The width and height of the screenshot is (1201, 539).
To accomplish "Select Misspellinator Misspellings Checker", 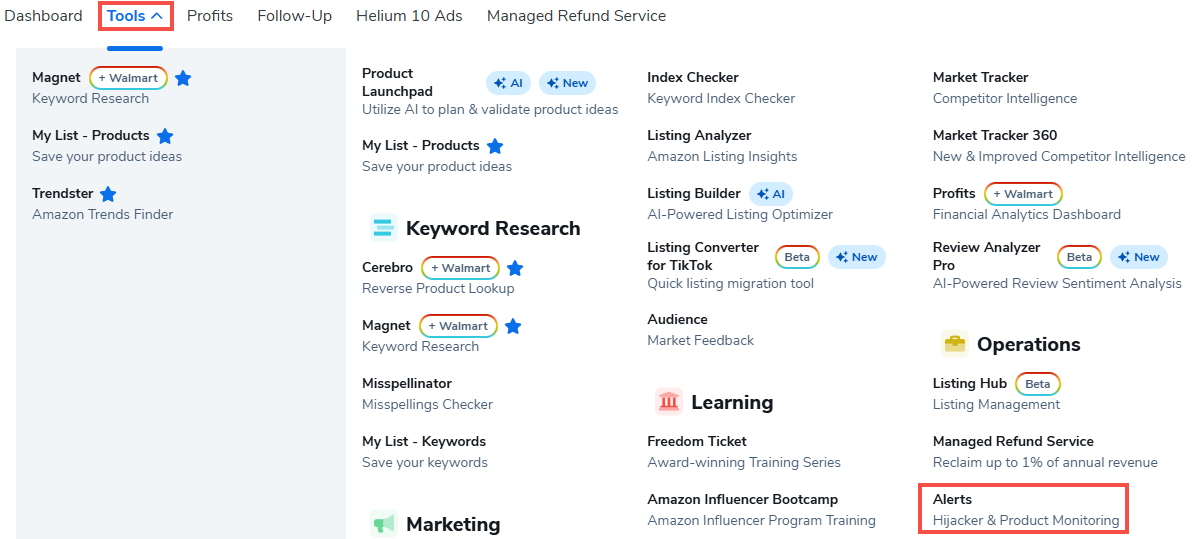I will click(x=407, y=384).
